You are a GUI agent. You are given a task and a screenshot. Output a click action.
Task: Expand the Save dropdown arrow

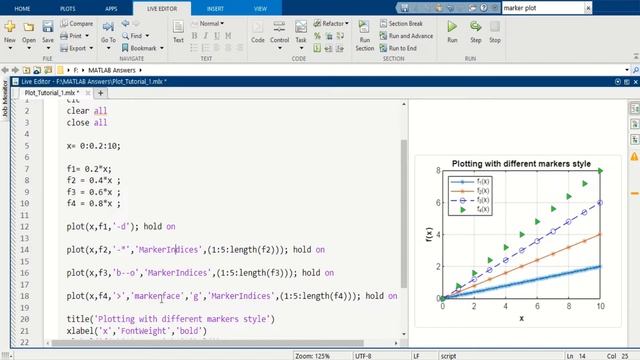click(48, 48)
